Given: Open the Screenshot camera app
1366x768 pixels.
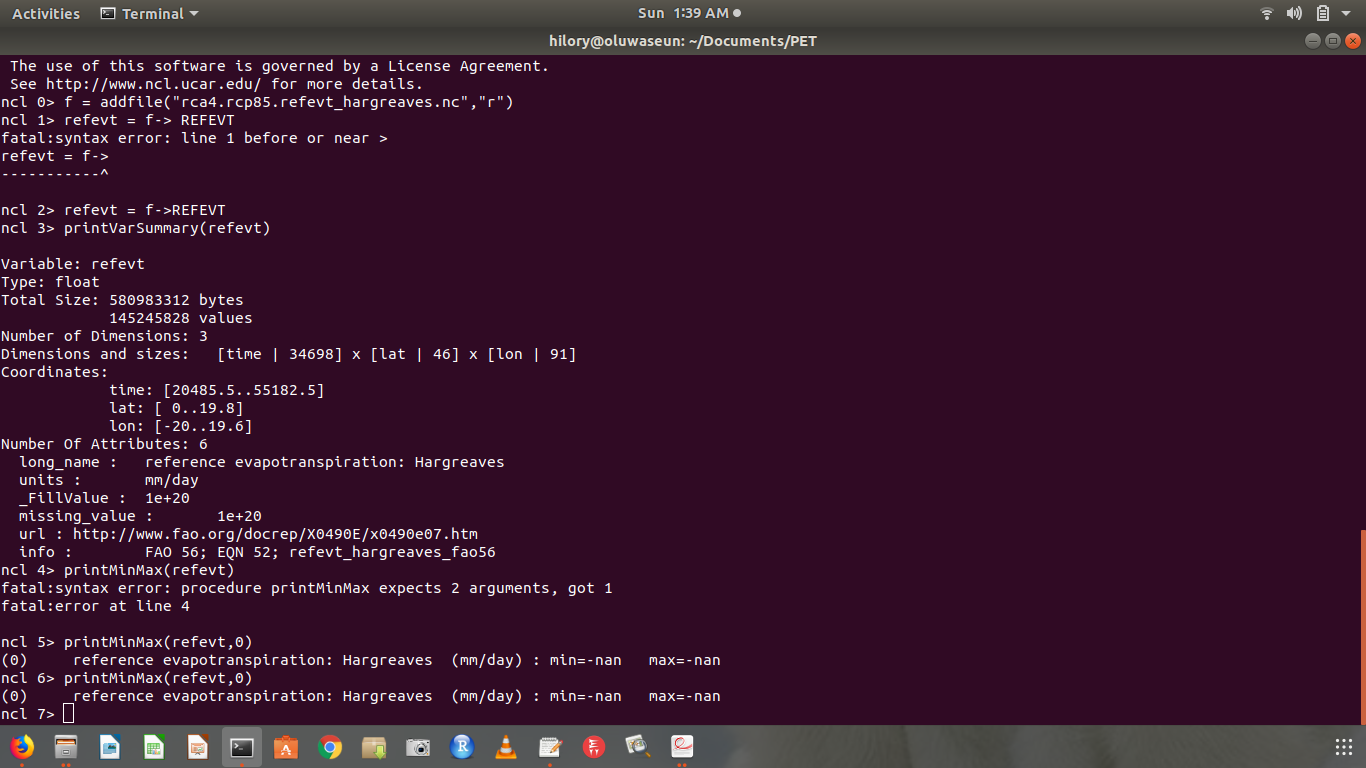Looking at the screenshot, I should pos(418,747).
